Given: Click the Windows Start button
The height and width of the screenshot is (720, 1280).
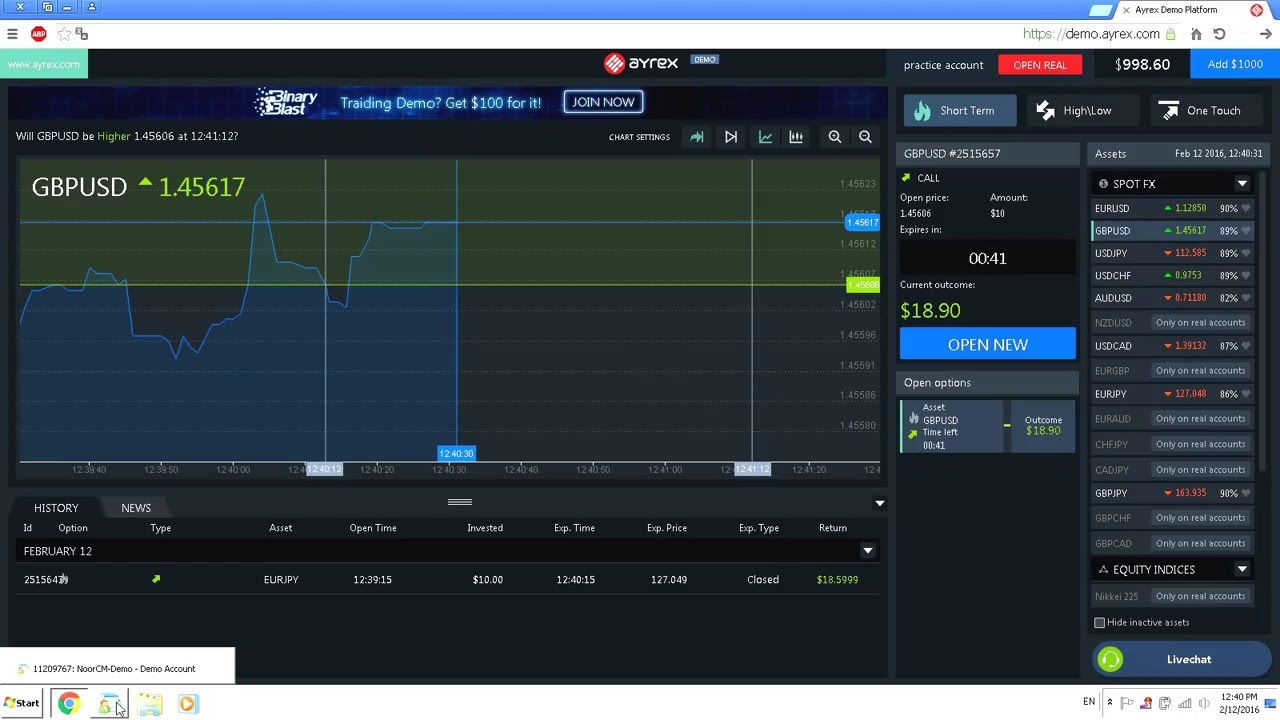Looking at the screenshot, I should click(21, 703).
